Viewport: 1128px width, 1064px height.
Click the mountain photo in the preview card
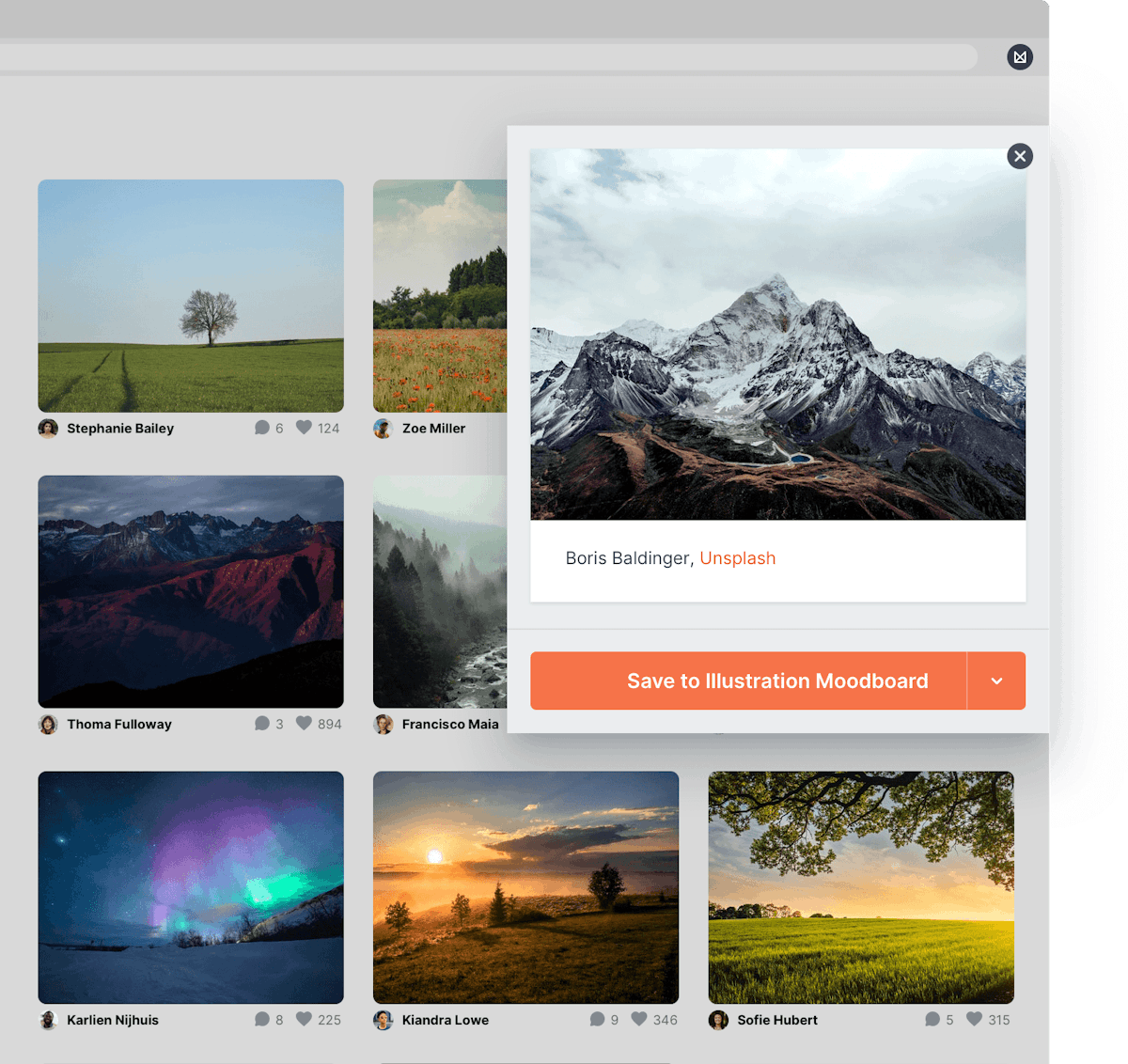click(777, 334)
